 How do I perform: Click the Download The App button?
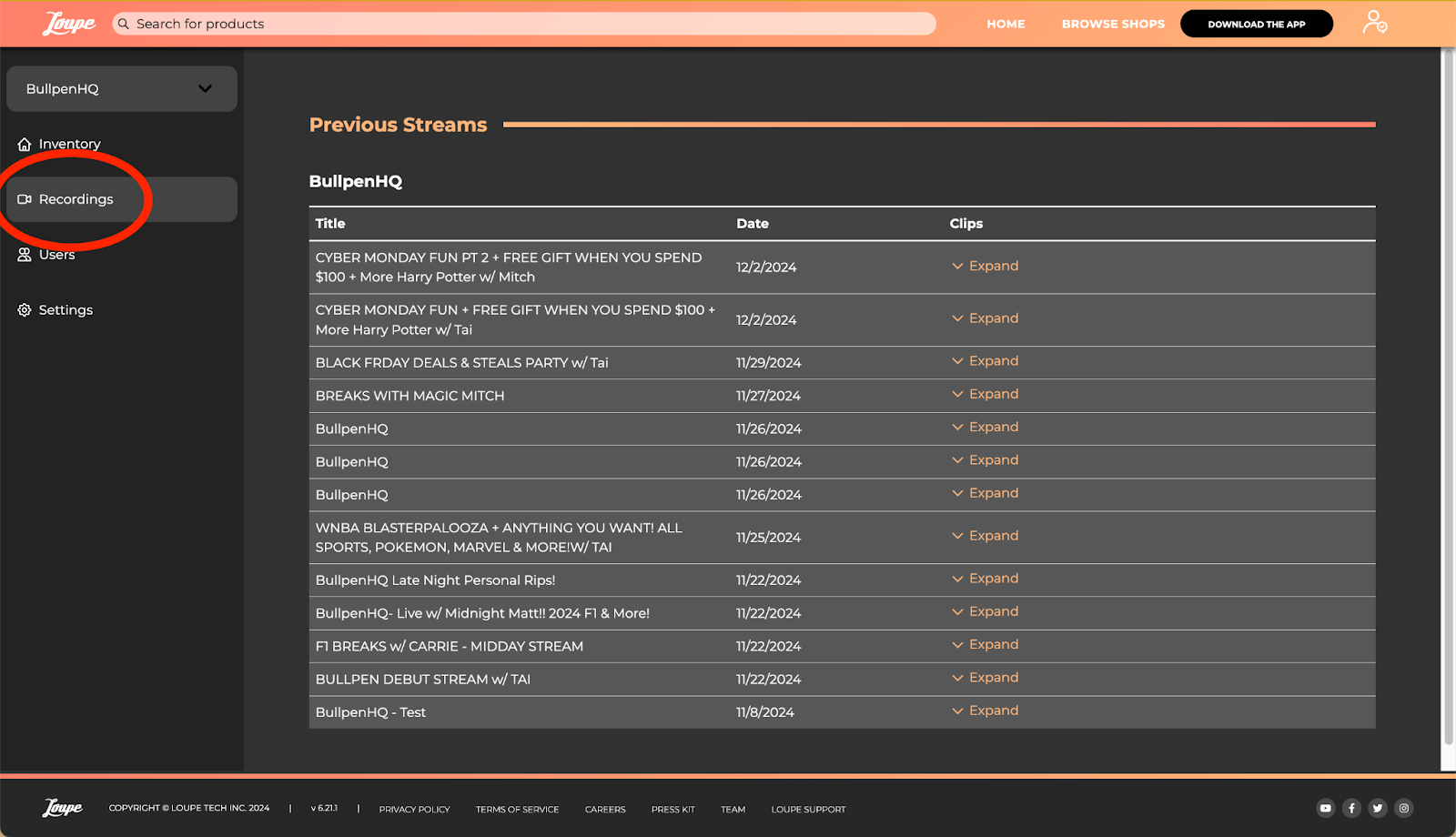tap(1256, 24)
